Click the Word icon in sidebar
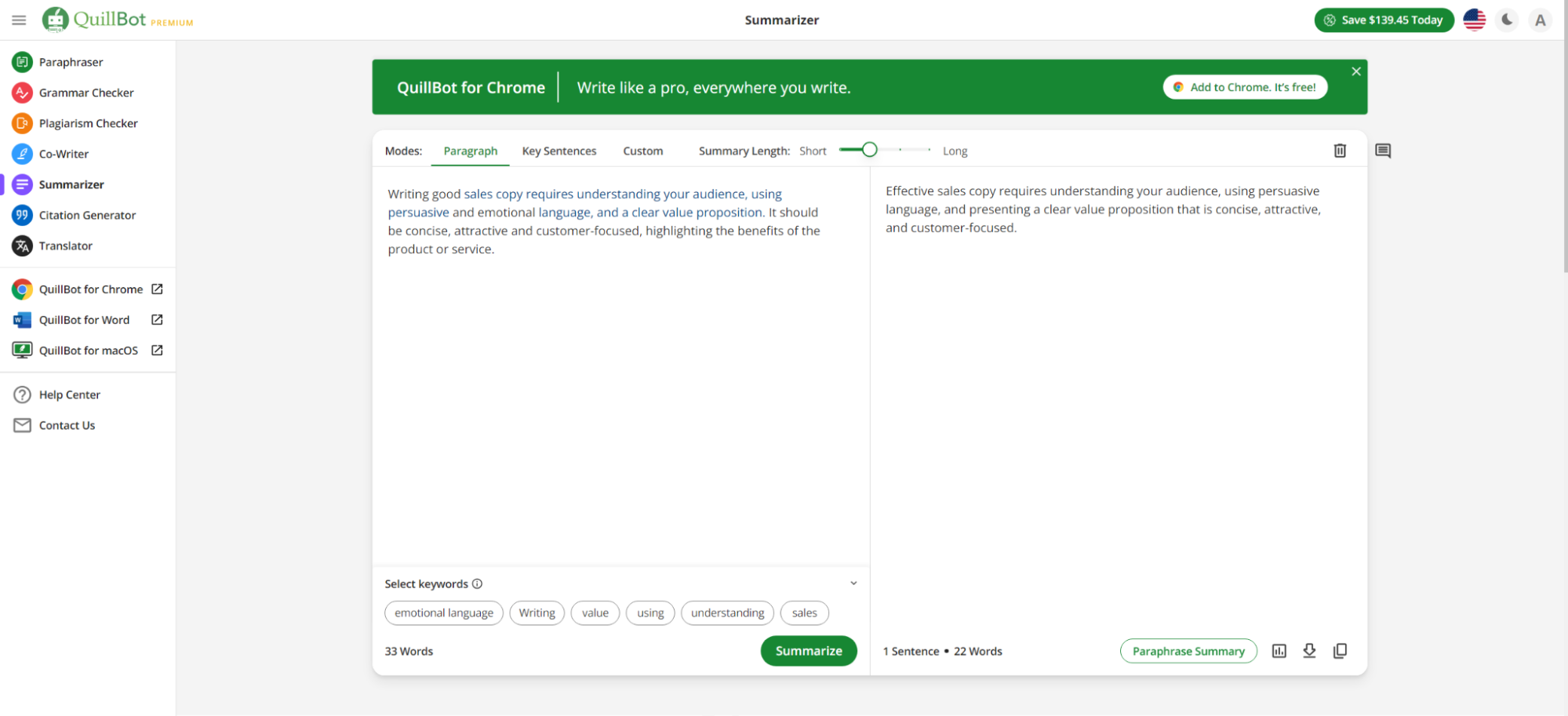This screenshot has width=1568, height=716. (x=22, y=320)
